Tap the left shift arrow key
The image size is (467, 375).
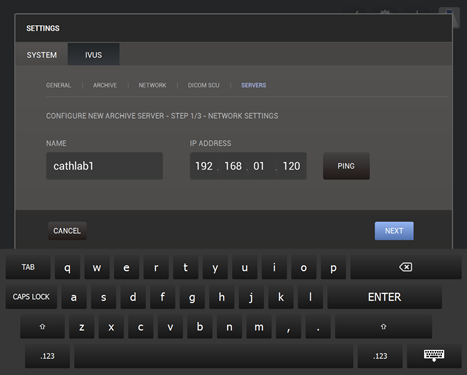tap(42, 327)
